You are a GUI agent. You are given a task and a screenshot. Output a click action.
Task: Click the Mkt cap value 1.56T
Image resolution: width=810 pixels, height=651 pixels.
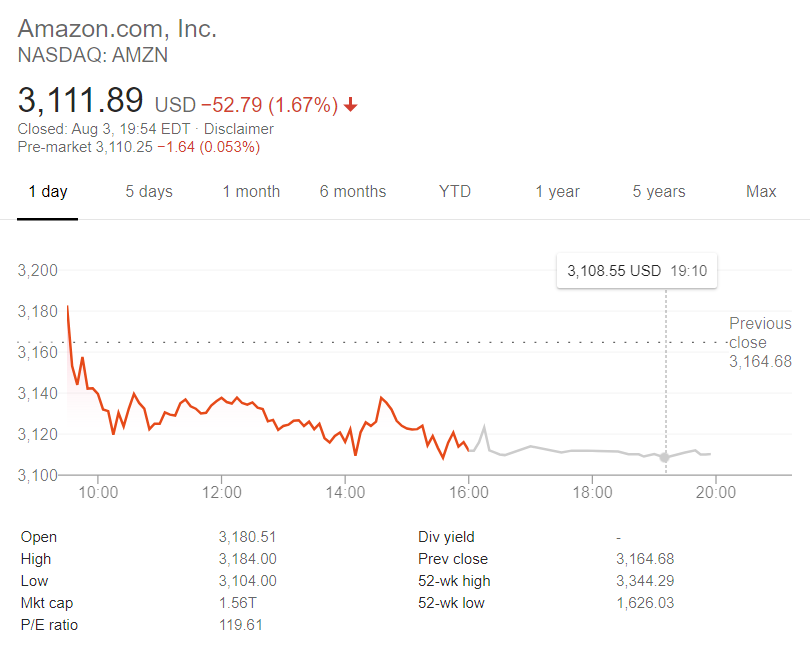[x=236, y=603]
